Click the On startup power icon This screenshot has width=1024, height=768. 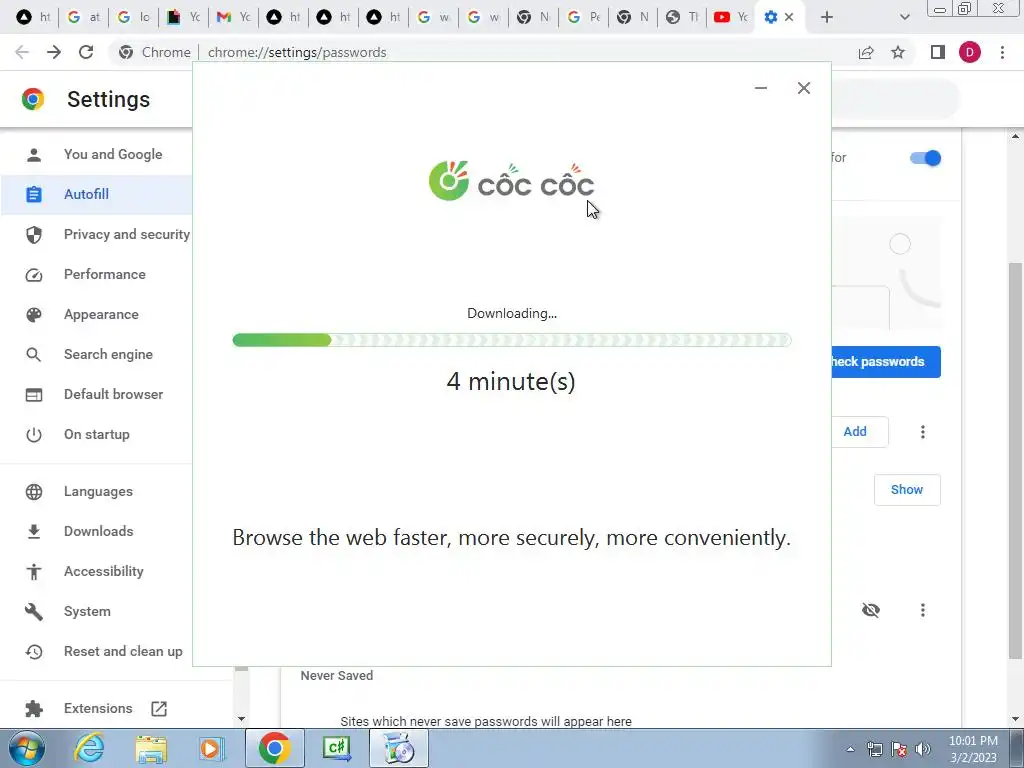[x=34, y=435]
